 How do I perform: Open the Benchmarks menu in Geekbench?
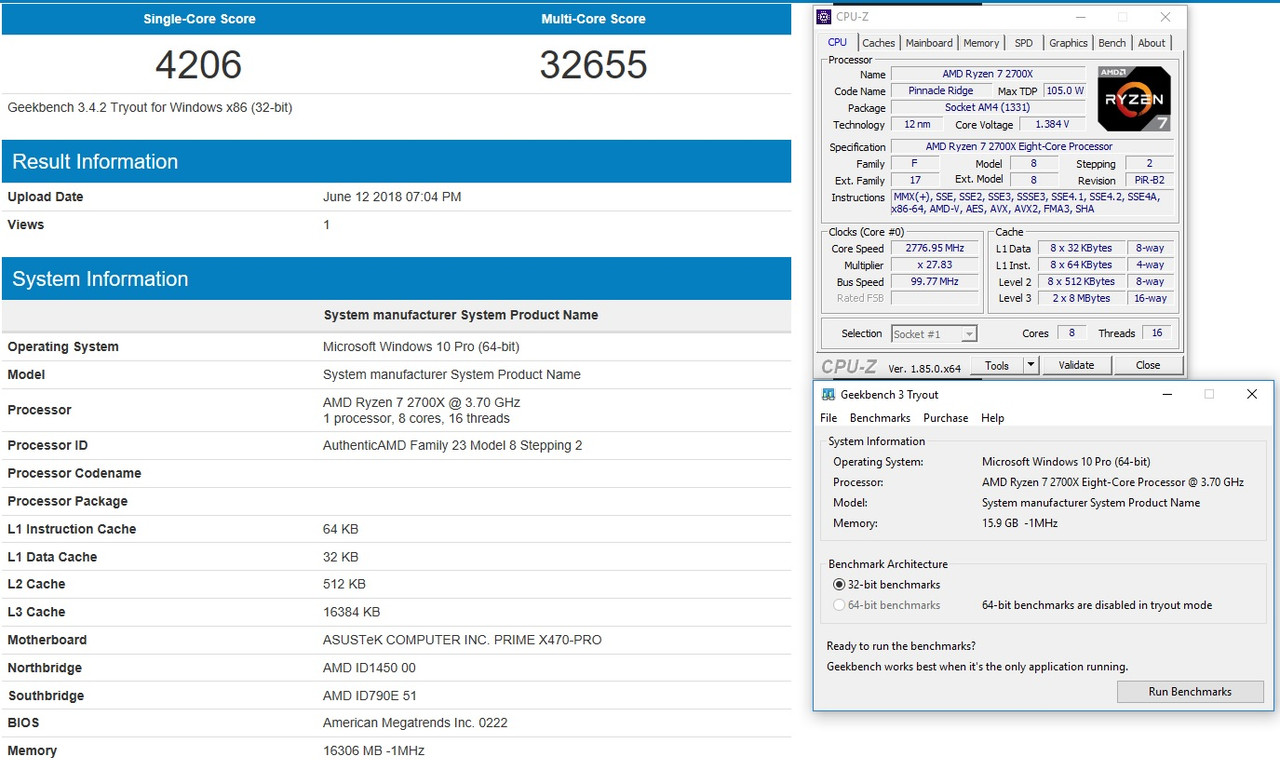[880, 418]
